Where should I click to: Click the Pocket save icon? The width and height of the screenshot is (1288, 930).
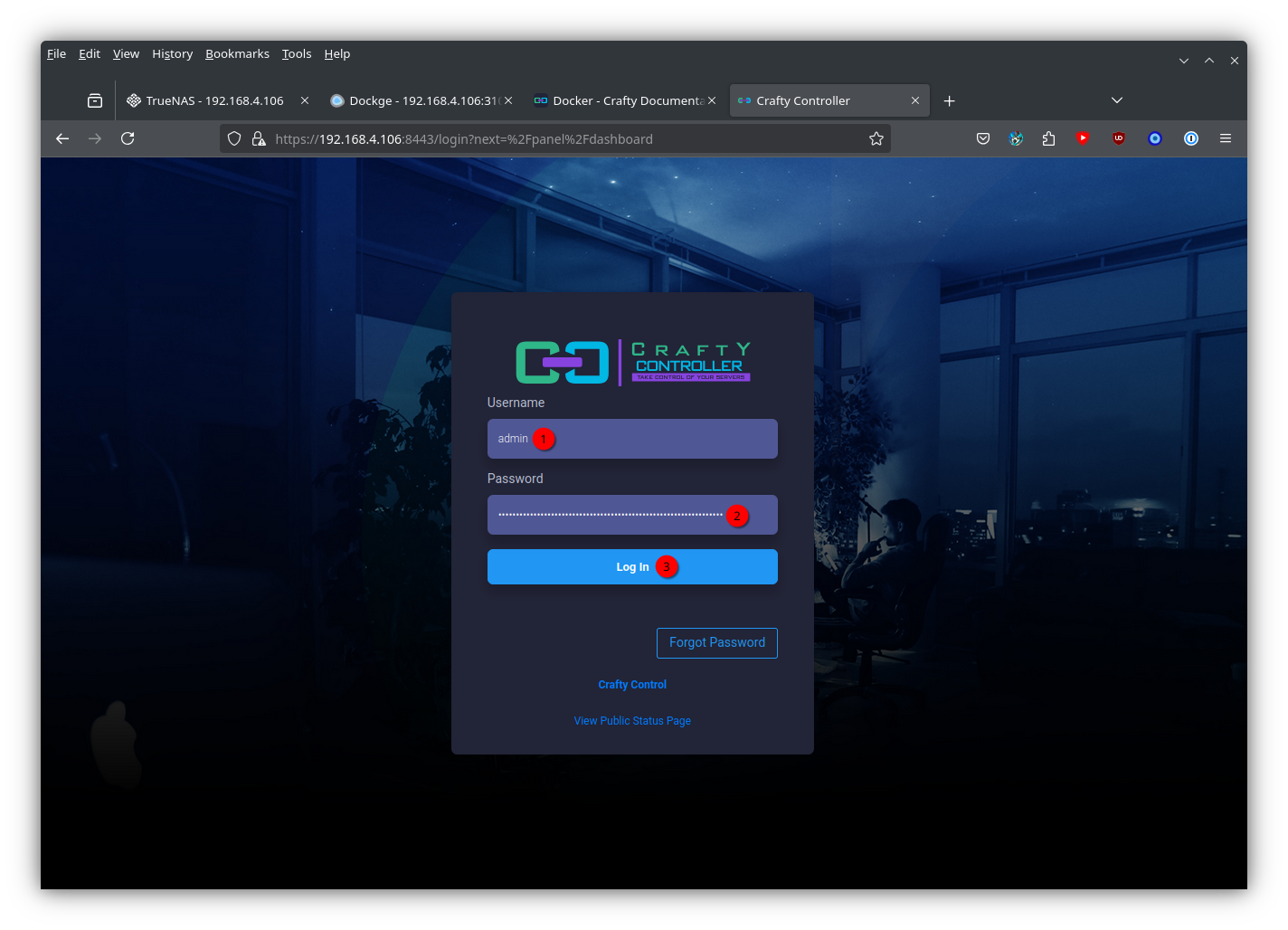[983, 138]
